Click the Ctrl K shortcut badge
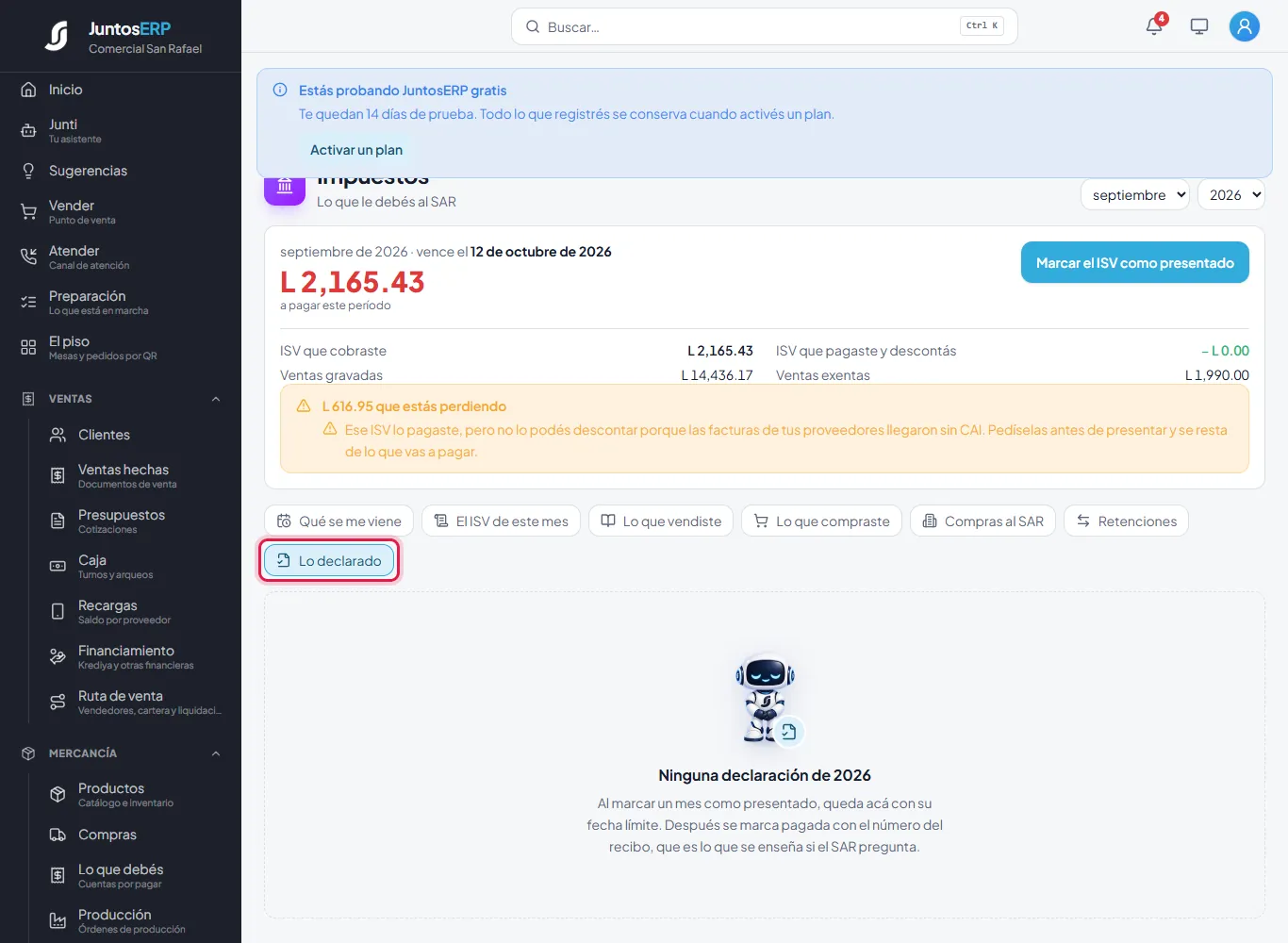Screen dimensions: 1288x943 (982, 26)
